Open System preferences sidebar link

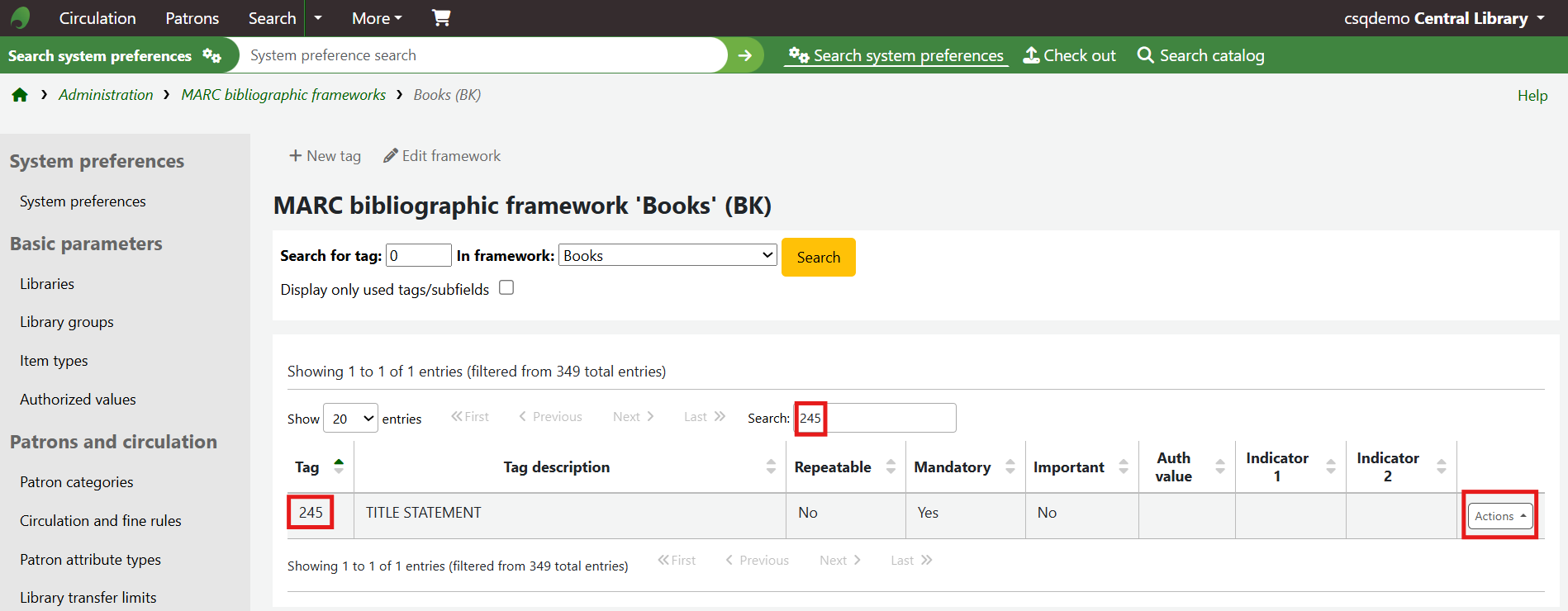[x=83, y=201]
